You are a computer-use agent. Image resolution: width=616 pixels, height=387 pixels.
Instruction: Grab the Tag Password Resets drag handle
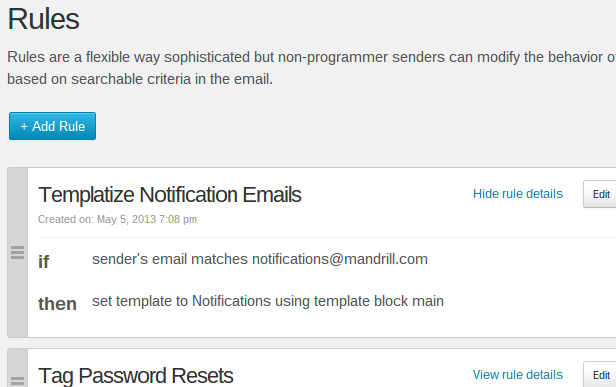pyautogui.click(x=17, y=381)
